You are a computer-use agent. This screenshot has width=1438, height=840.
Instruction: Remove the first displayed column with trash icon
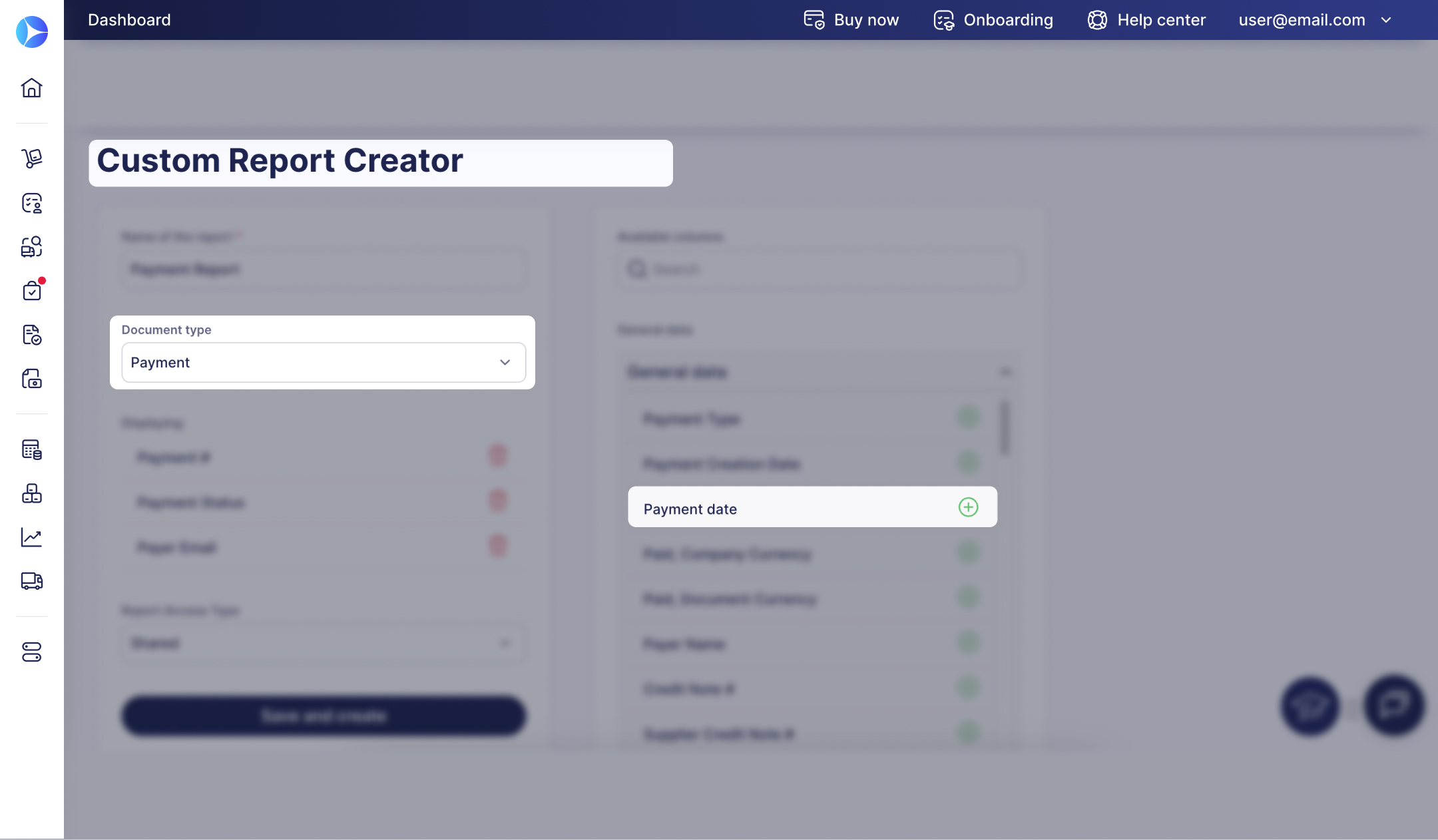tap(497, 456)
